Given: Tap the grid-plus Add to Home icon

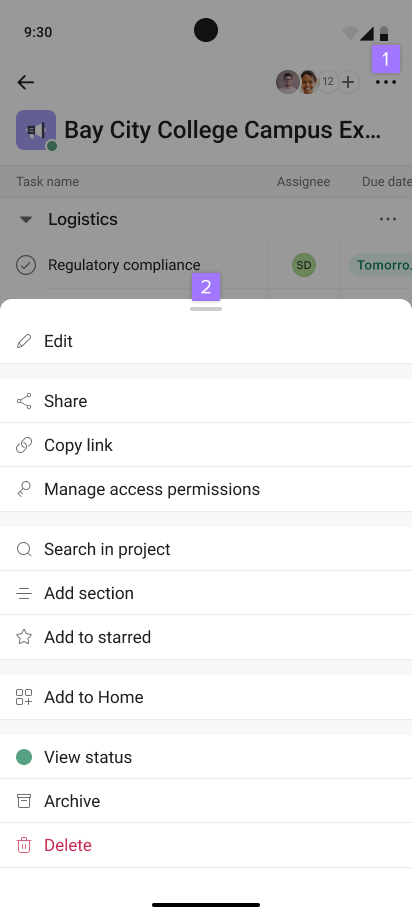Looking at the screenshot, I should (x=23, y=697).
